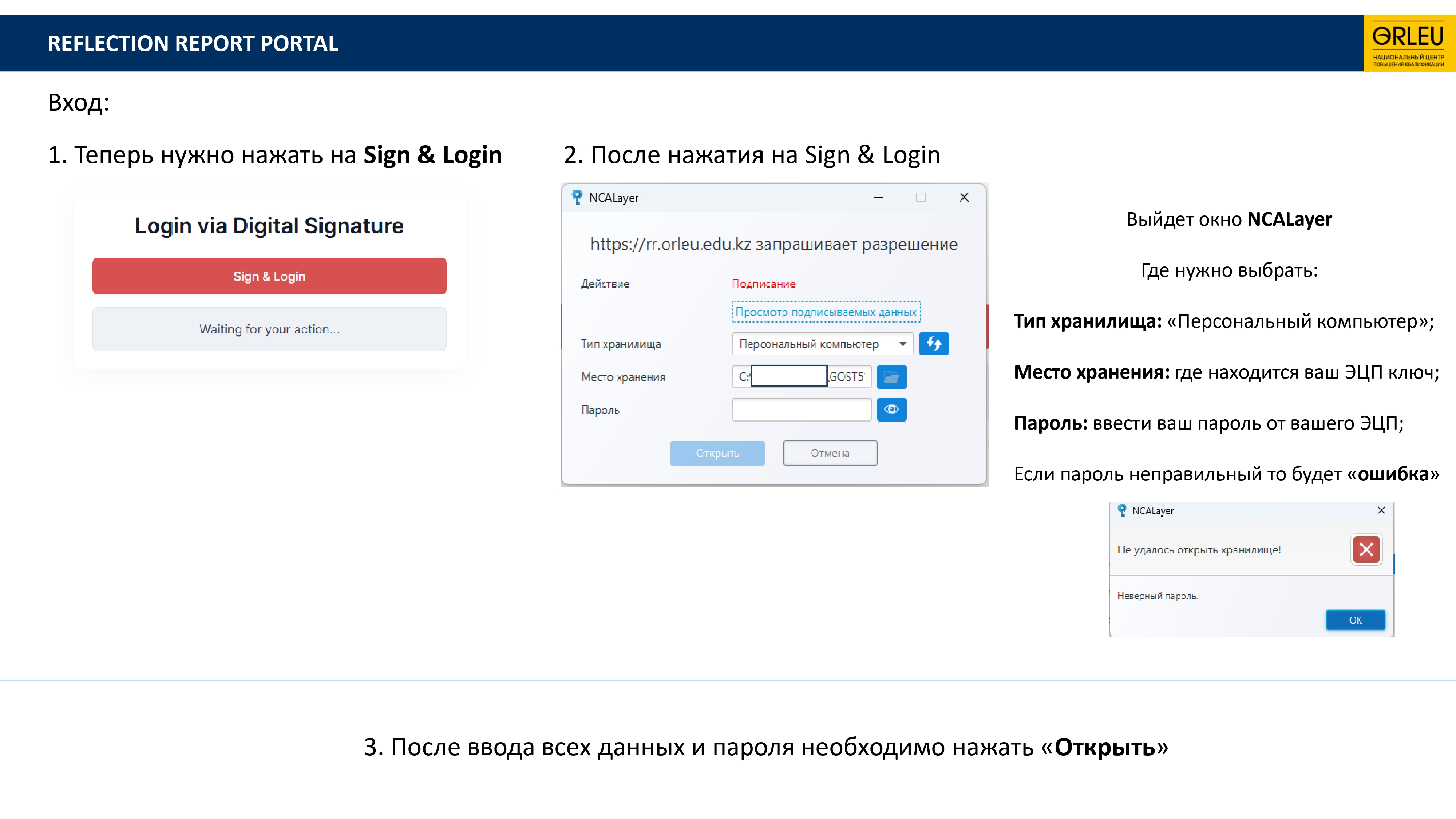1456x819 pixels.
Task: Click the dropdown arrow next to Персональный компьютер
Action: tap(903, 344)
